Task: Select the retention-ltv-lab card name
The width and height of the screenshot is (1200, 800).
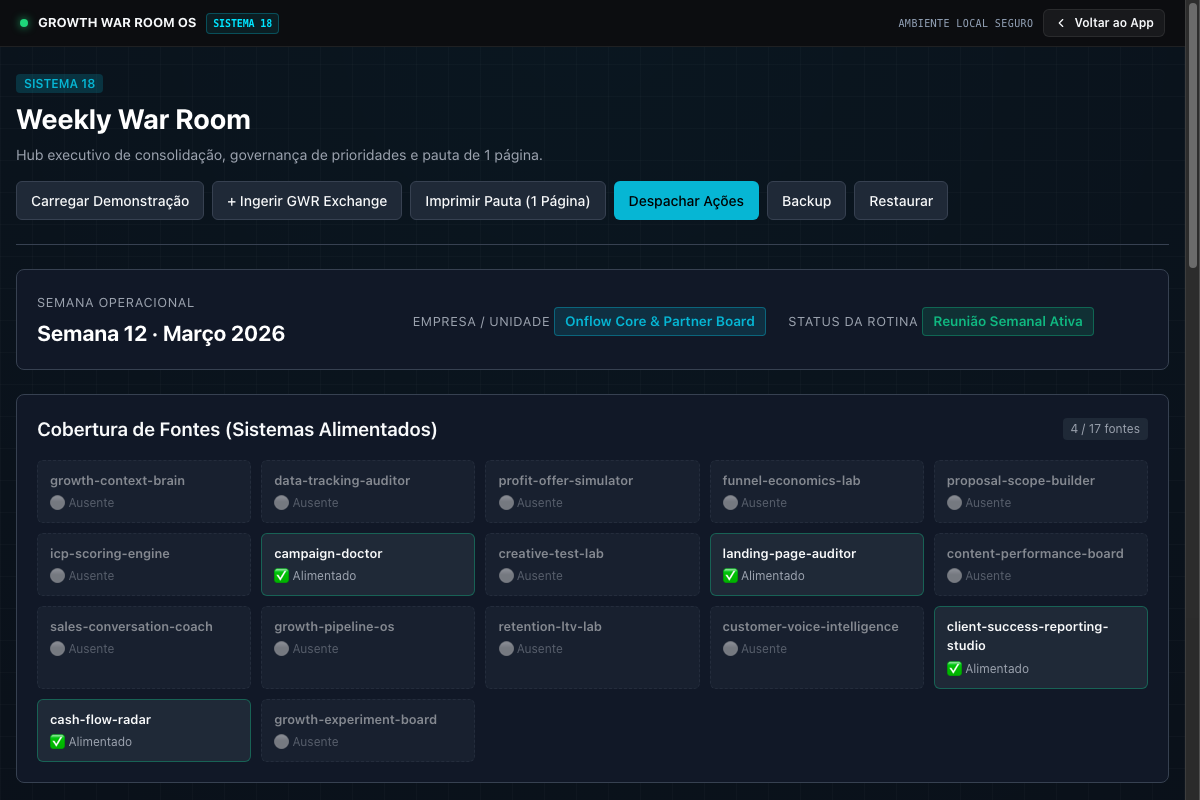Action: click(x=550, y=627)
